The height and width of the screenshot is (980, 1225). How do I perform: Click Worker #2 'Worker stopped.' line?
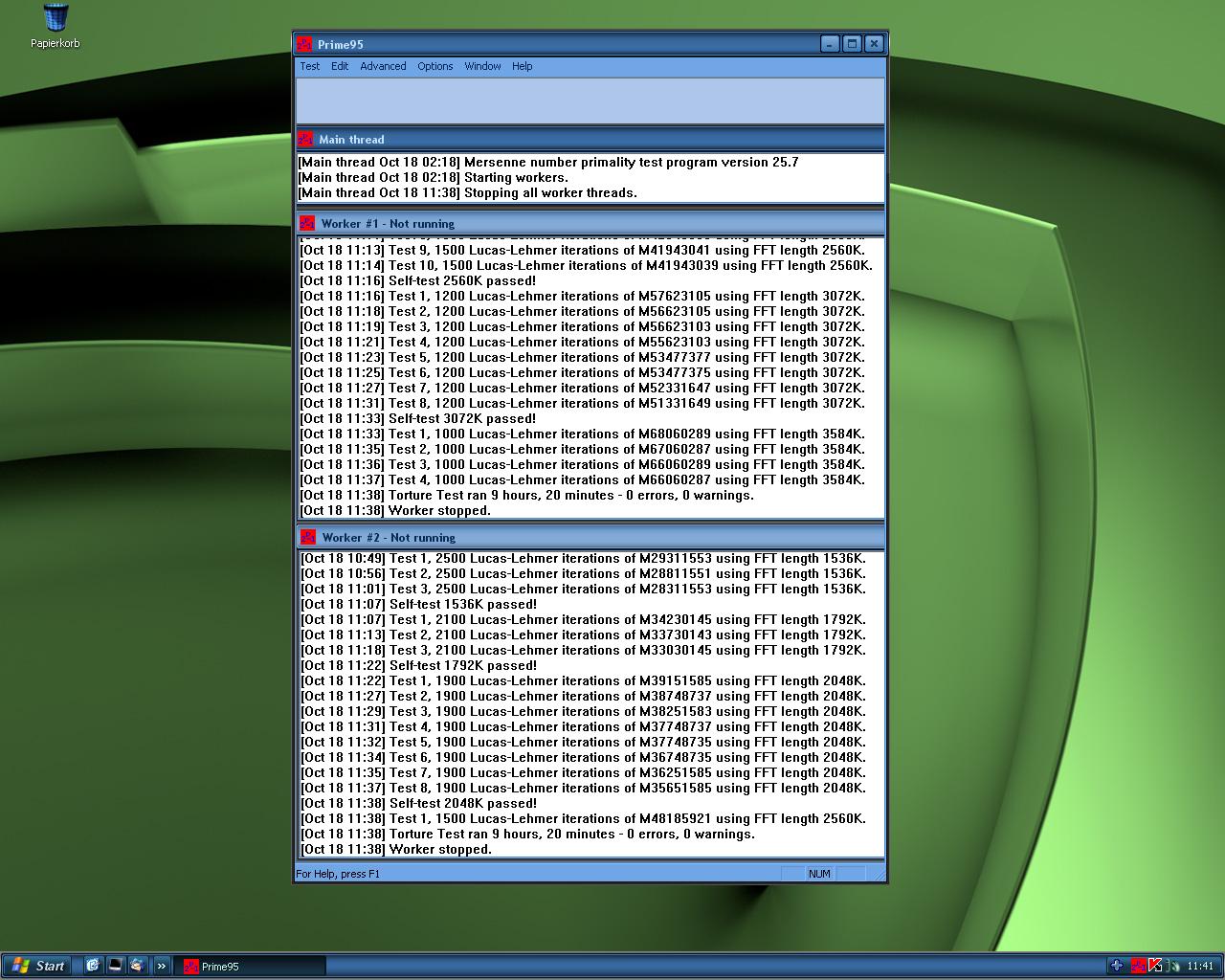tap(396, 849)
